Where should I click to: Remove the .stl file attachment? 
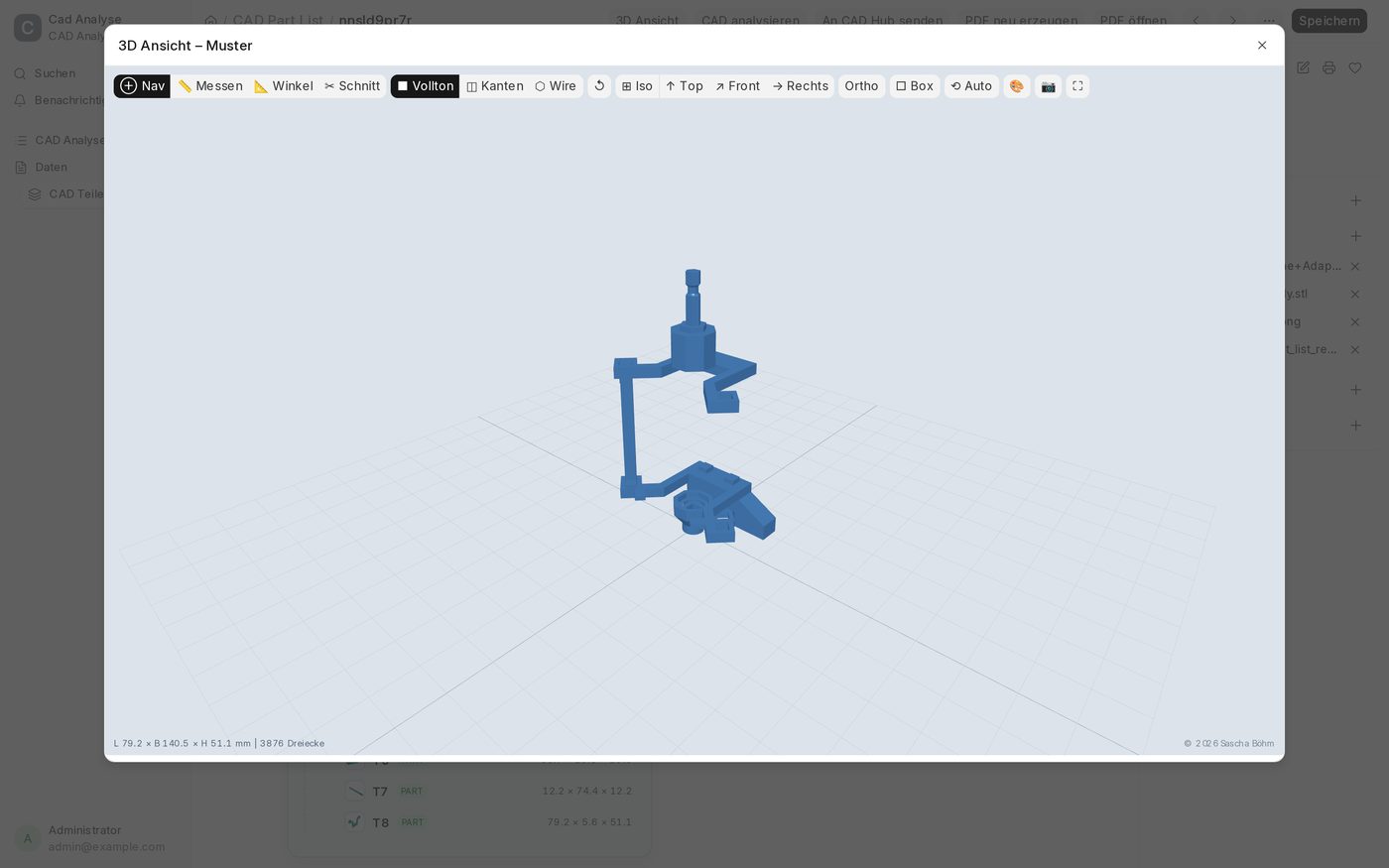[1355, 294]
